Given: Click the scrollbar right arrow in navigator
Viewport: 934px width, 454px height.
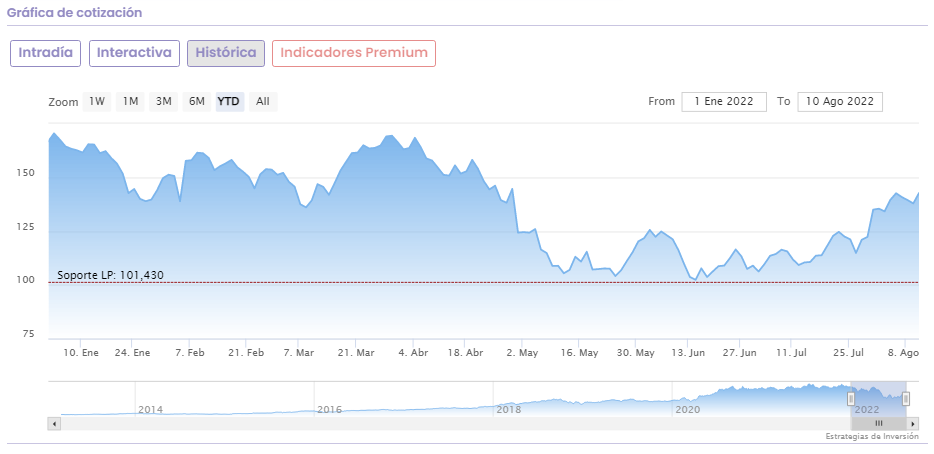Looking at the screenshot, I should point(913,424).
